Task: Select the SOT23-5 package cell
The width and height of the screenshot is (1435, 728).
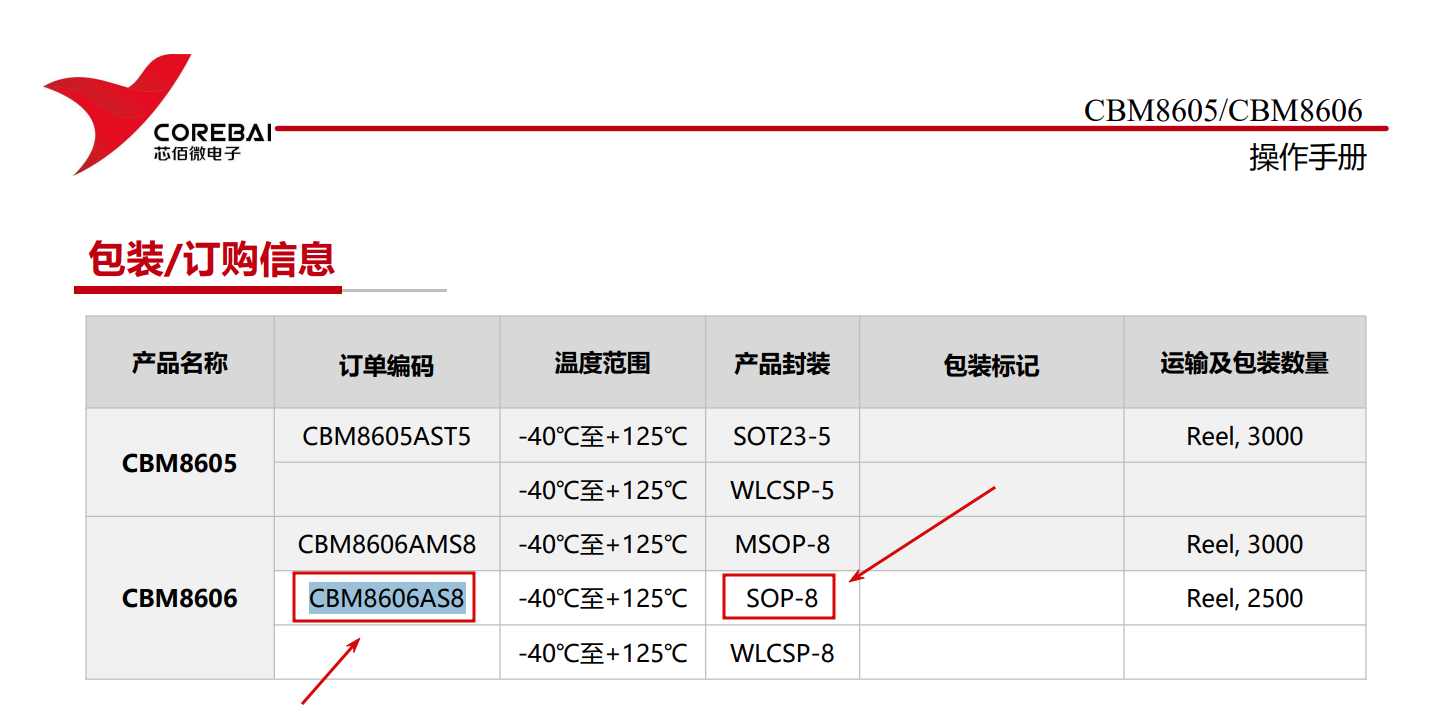Action: coord(782,436)
